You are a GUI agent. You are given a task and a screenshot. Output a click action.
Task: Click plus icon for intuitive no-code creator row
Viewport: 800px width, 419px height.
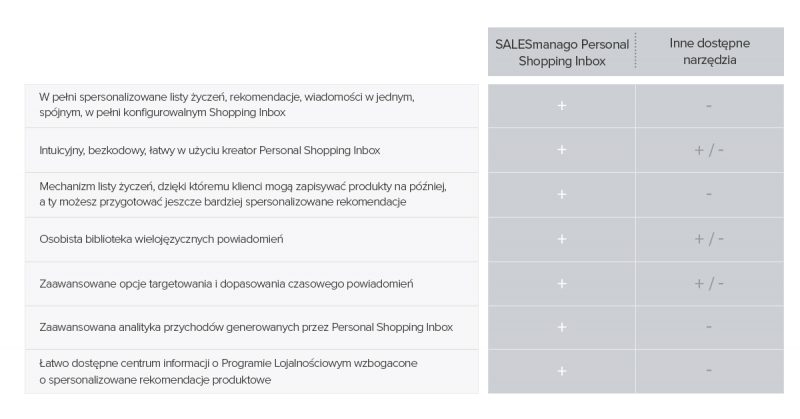(561, 150)
